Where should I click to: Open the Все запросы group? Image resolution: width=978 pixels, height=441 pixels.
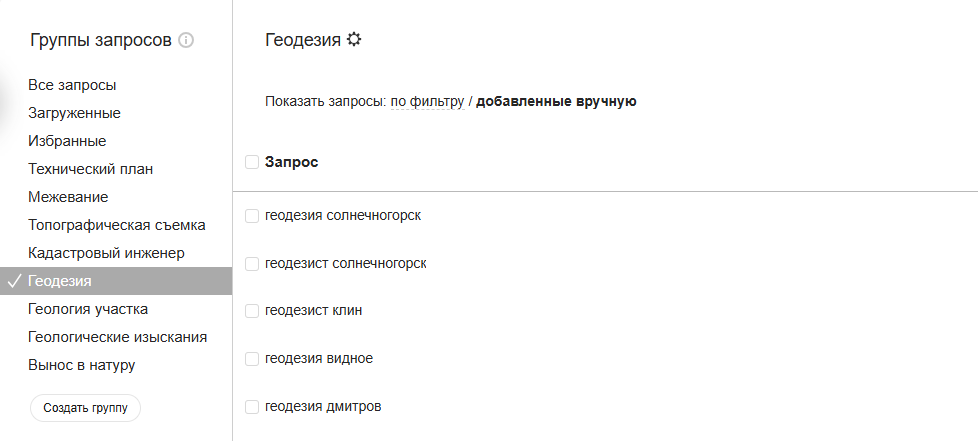72,85
